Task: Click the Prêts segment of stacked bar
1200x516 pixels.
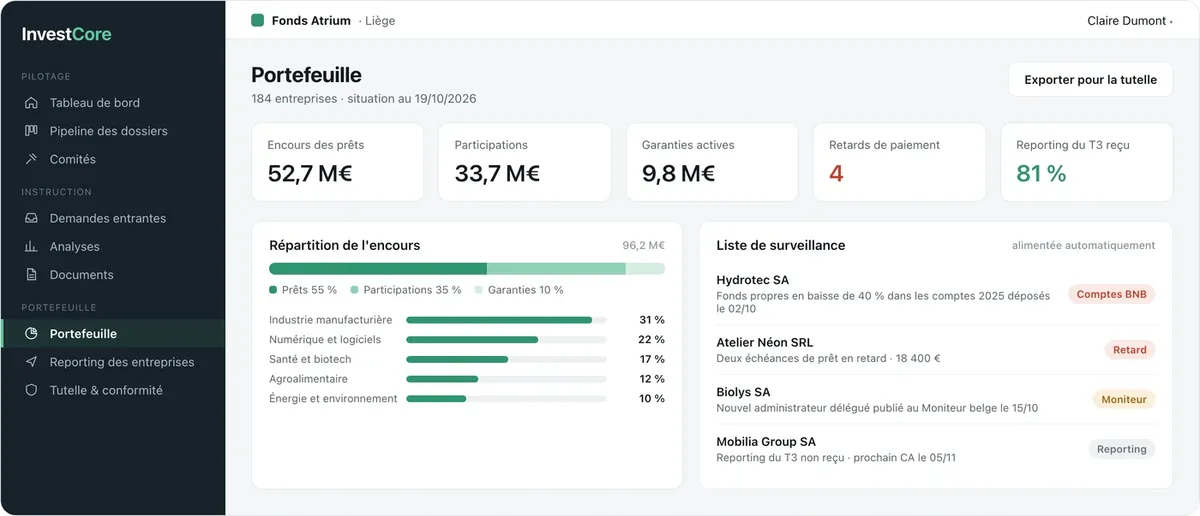Action: coord(378,268)
